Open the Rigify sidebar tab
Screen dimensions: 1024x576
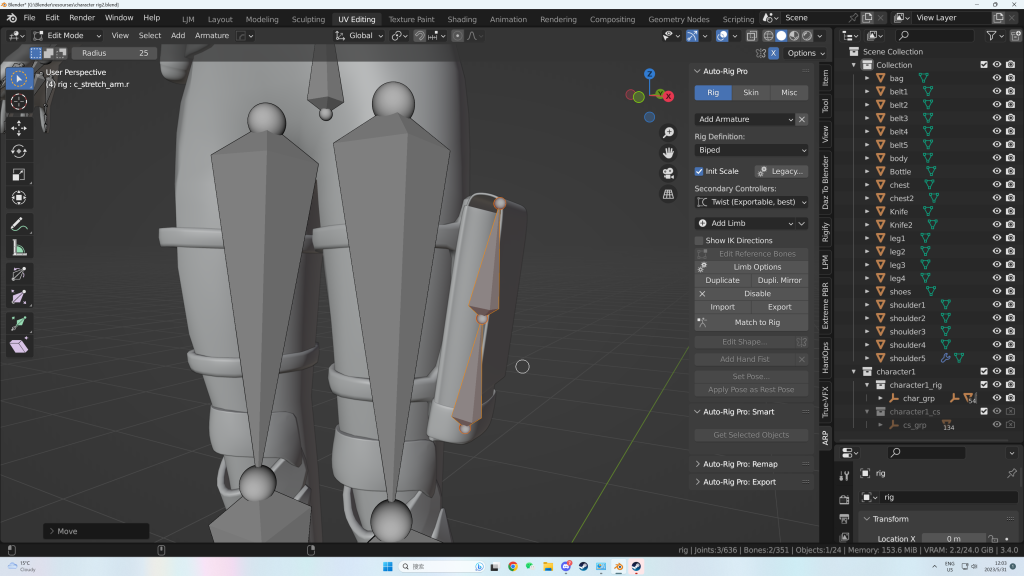point(825,232)
